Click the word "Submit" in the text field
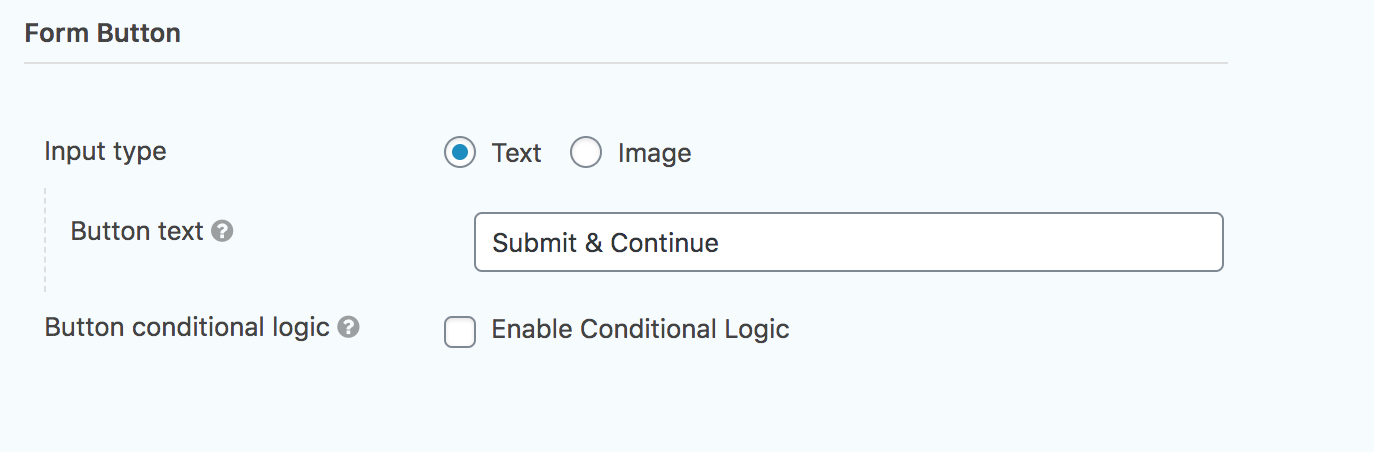The width and height of the screenshot is (1374, 452). (x=534, y=243)
